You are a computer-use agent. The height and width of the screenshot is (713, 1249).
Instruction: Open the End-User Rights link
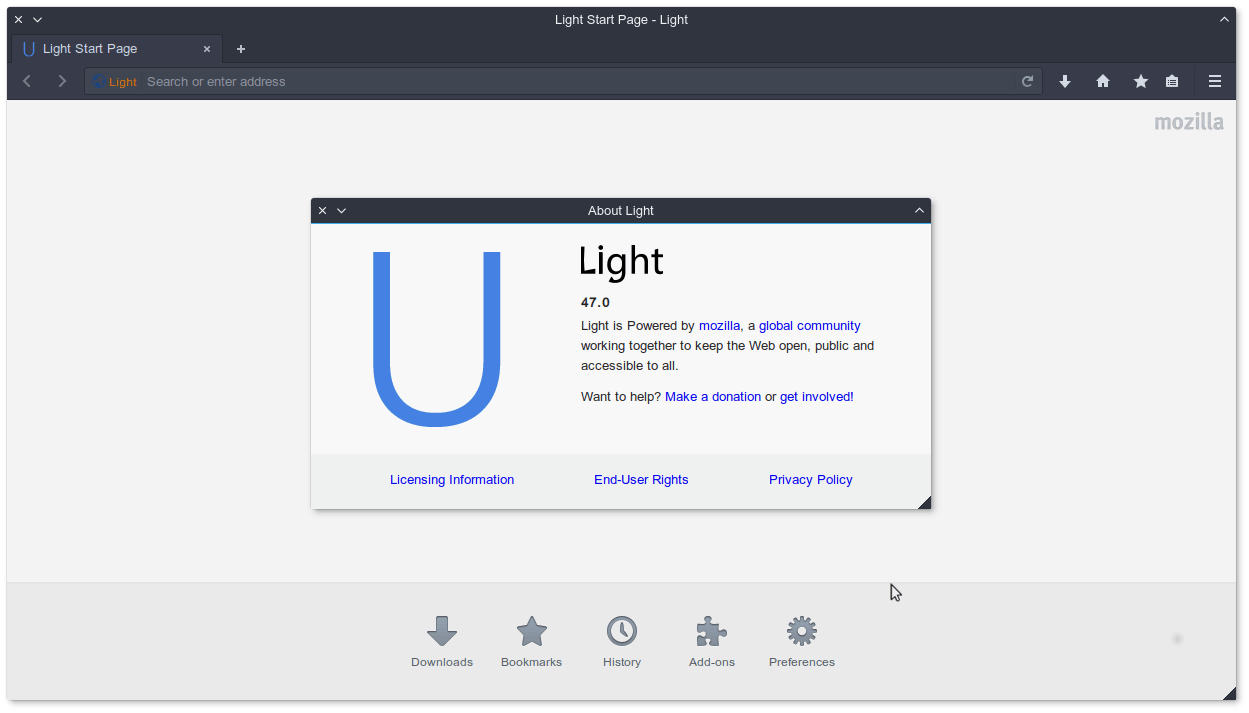[x=641, y=480]
